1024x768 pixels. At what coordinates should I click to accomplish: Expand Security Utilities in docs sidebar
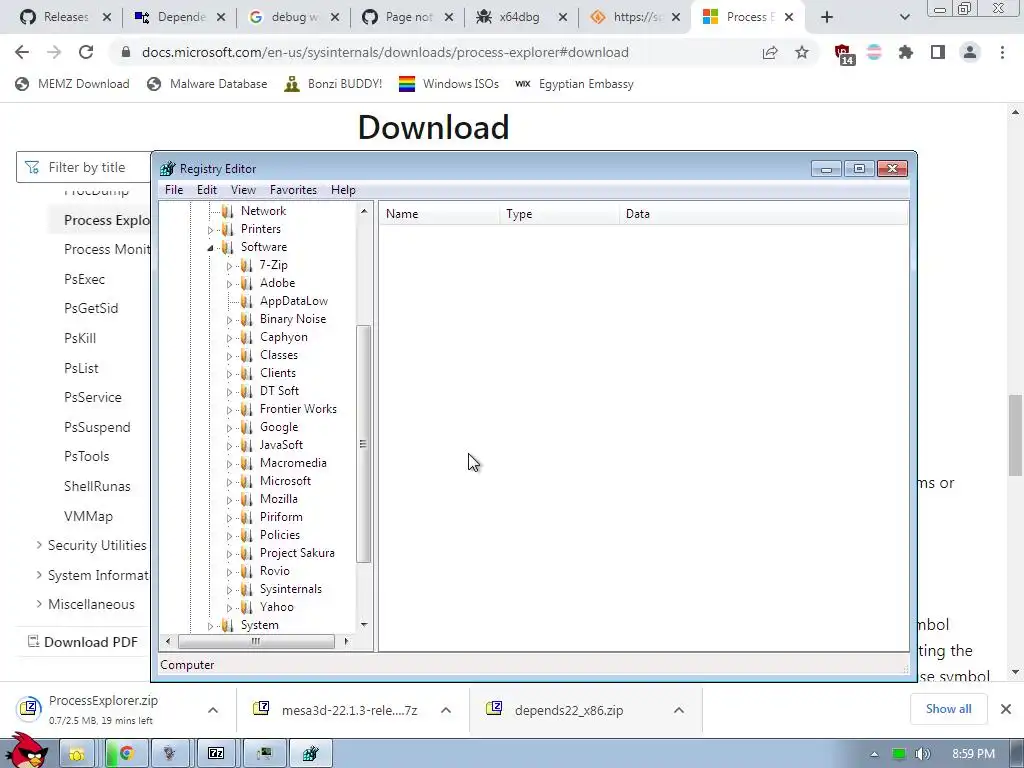pyautogui.click(x=39, y=545)
